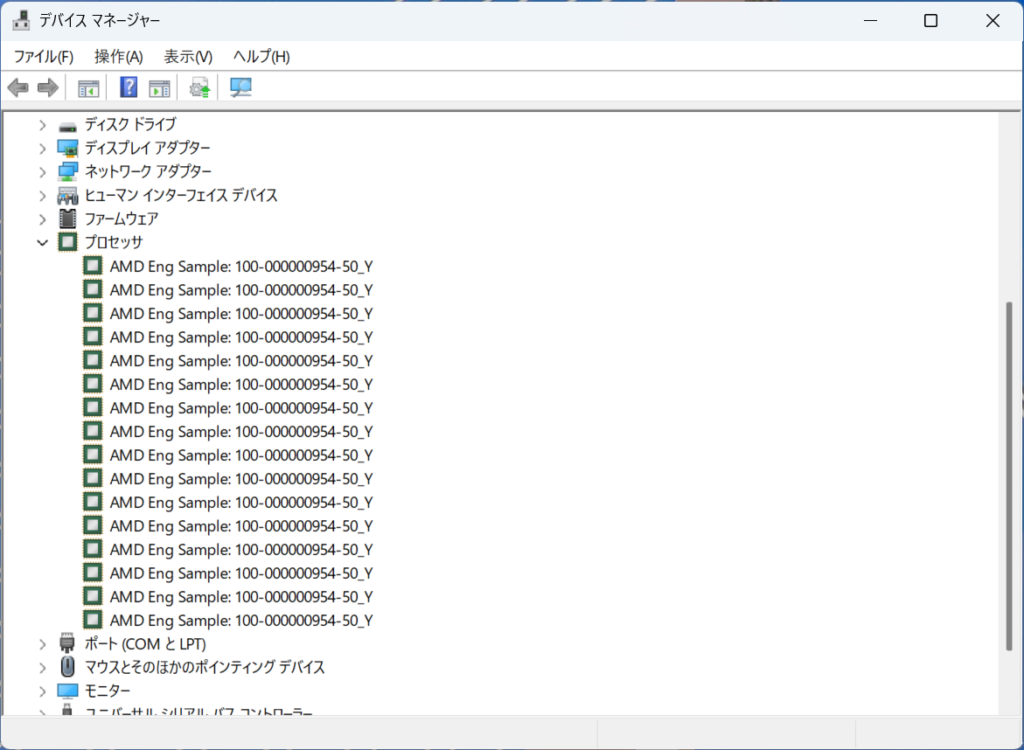Screen dimensions: 1024x750
Task: Select the マウスとそのほかのポインティング デバイス label
Action: coord(205,668)
